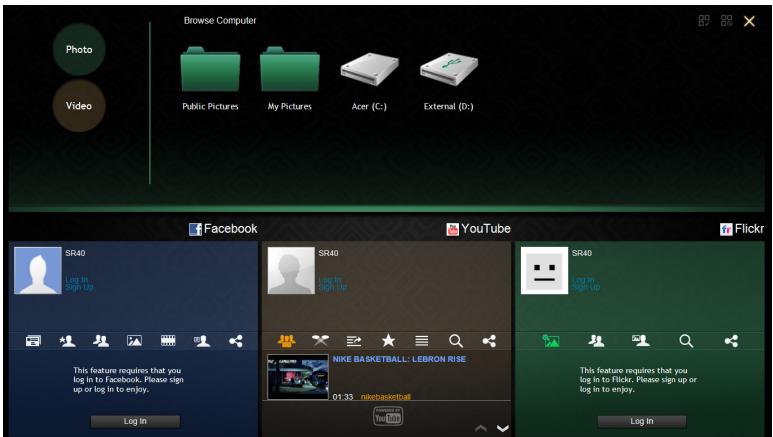
Task: Click the Powered by YouTube badge
Action: click(x=387, y=416)
